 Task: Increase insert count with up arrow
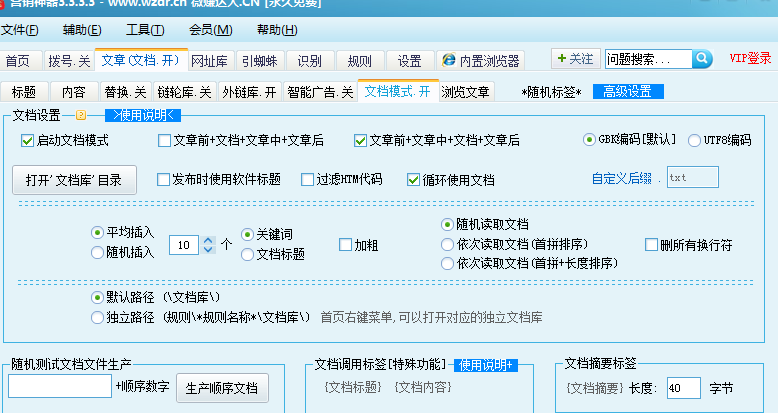click(x=208, y=240)
